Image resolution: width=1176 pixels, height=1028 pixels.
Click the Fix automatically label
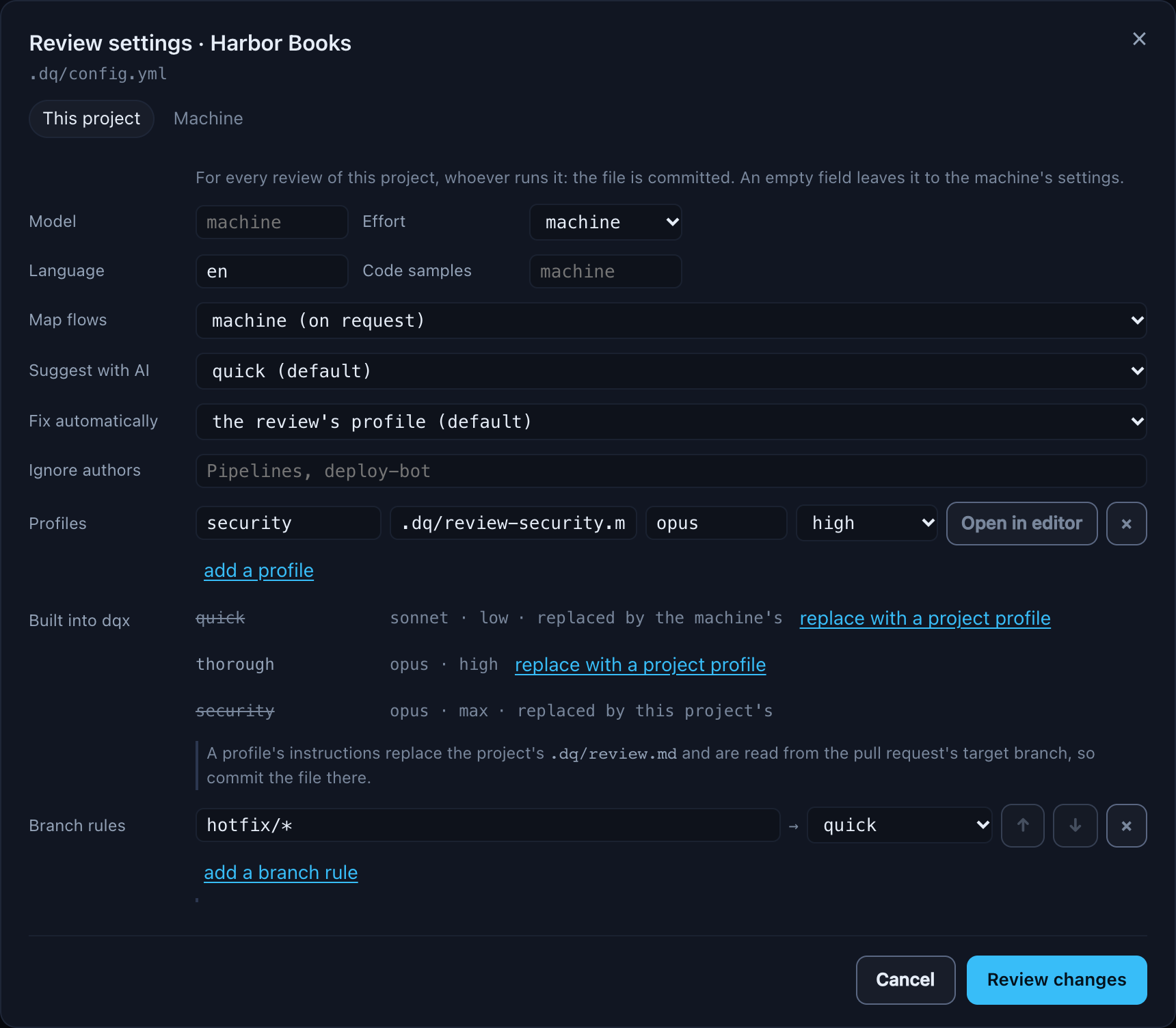click(x=94, y=421)
